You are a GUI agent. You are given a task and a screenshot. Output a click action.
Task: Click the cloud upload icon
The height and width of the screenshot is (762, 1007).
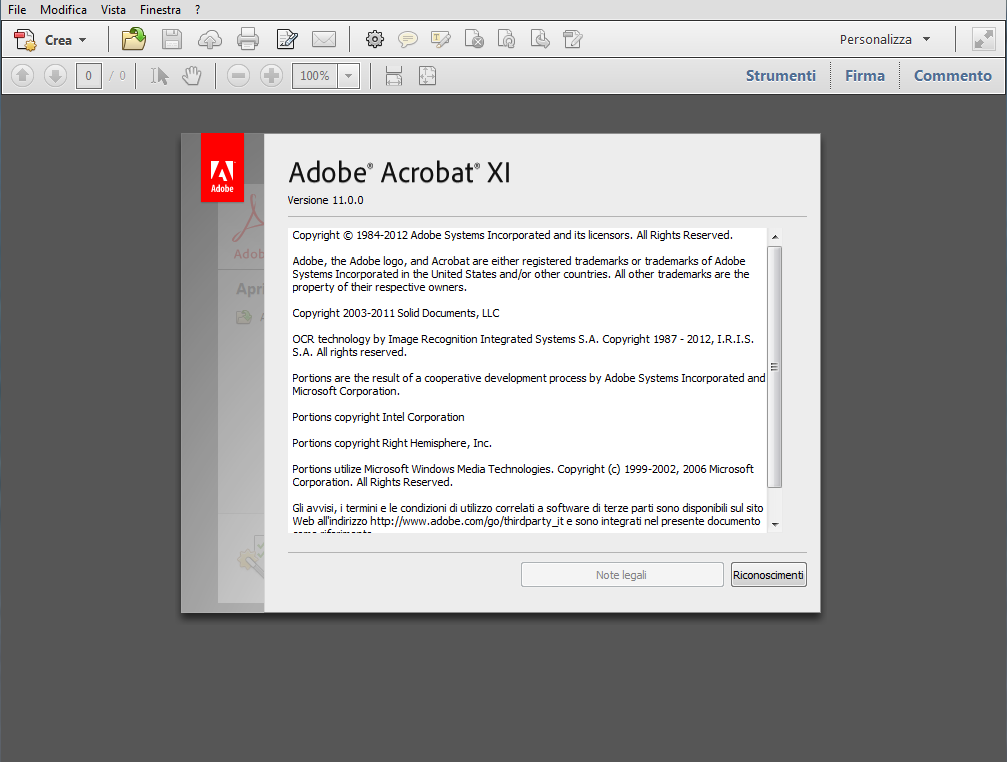[x=209, y=40]
